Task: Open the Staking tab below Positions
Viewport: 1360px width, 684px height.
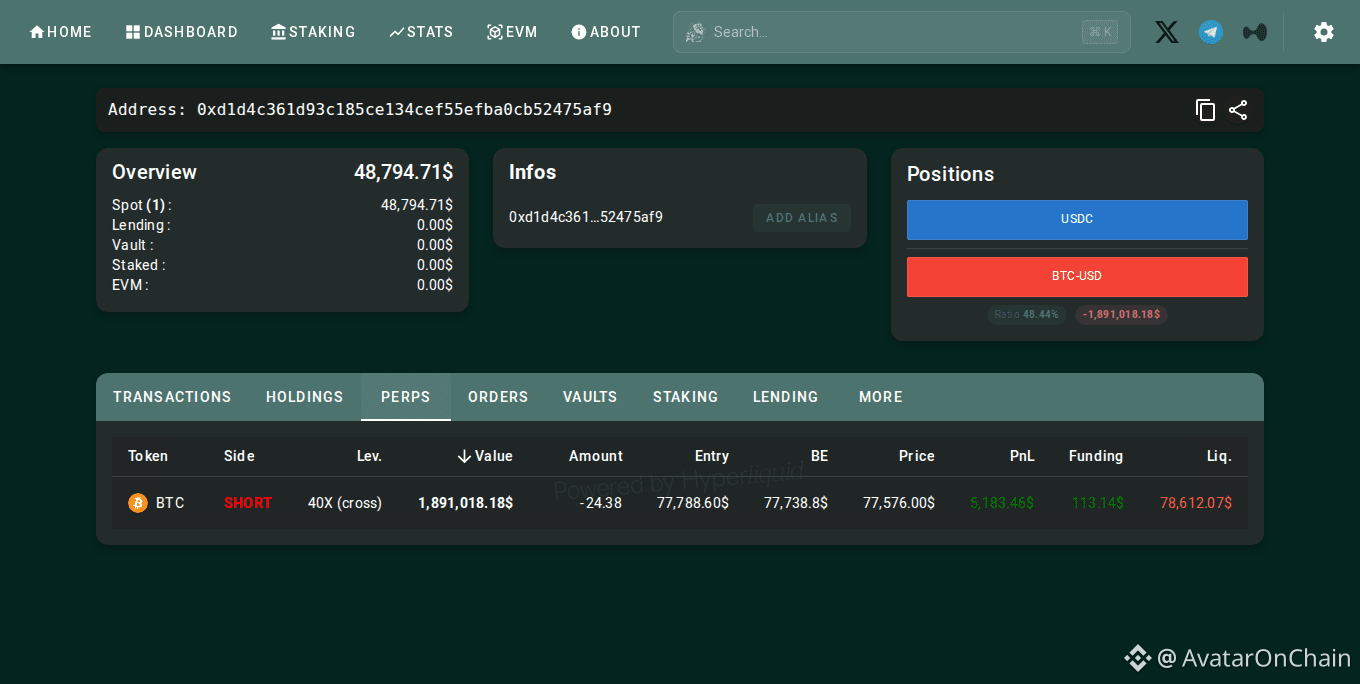Action: coord(686,397)
